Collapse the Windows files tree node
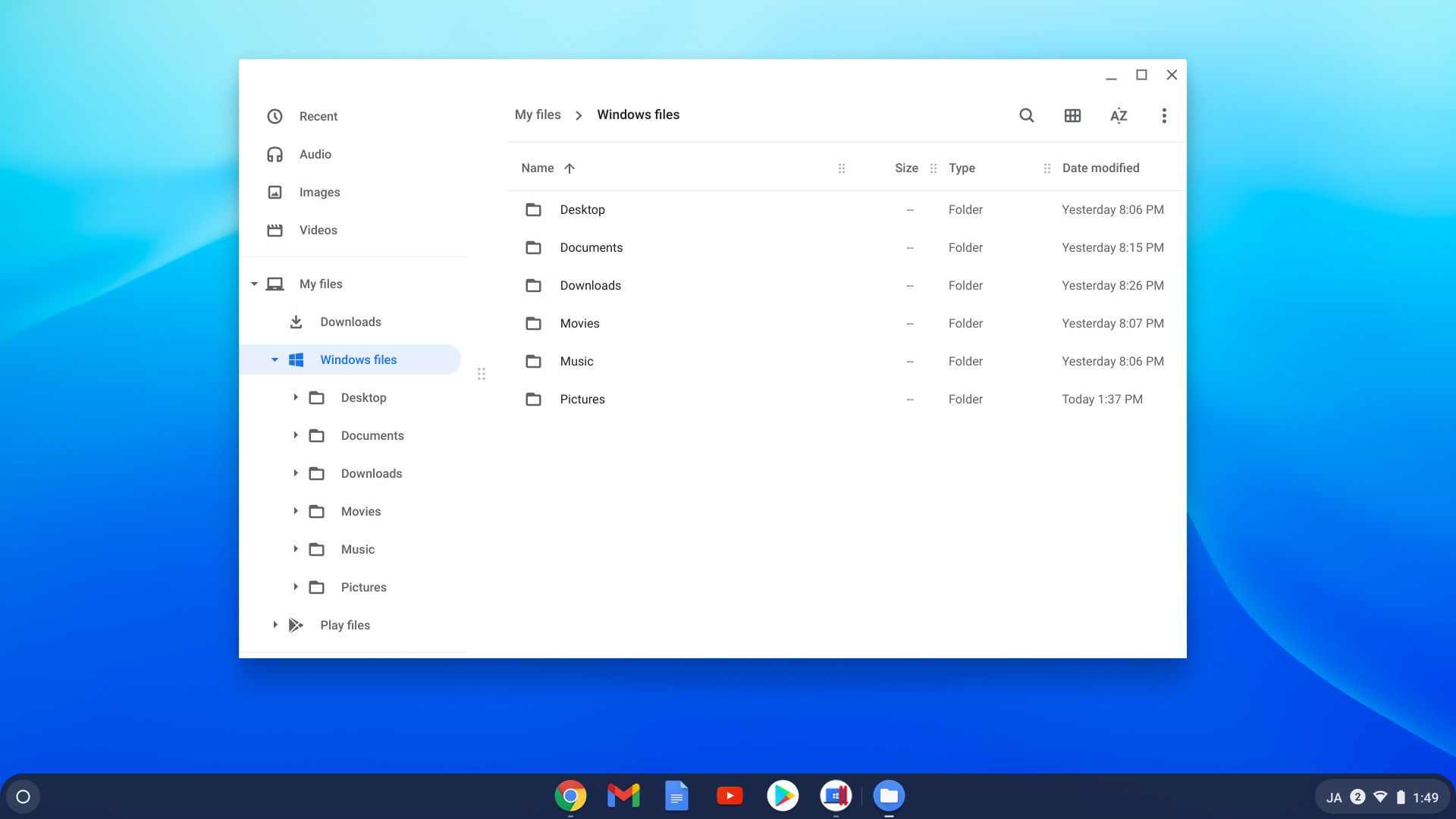This screenshot has width=1456, height=819. (x=275, y=359)
